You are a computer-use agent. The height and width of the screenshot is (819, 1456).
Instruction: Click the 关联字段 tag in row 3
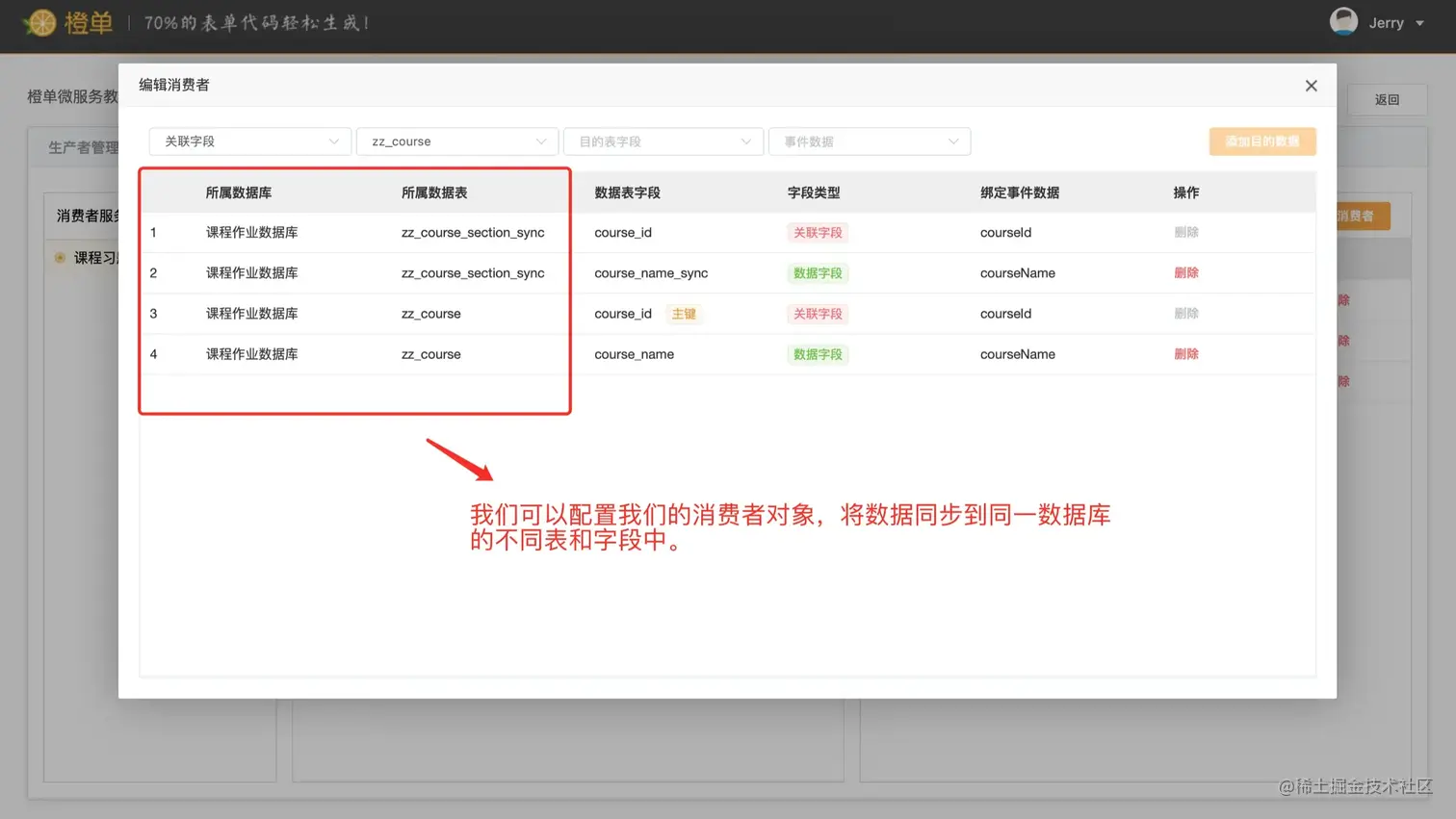coord(818,314)
